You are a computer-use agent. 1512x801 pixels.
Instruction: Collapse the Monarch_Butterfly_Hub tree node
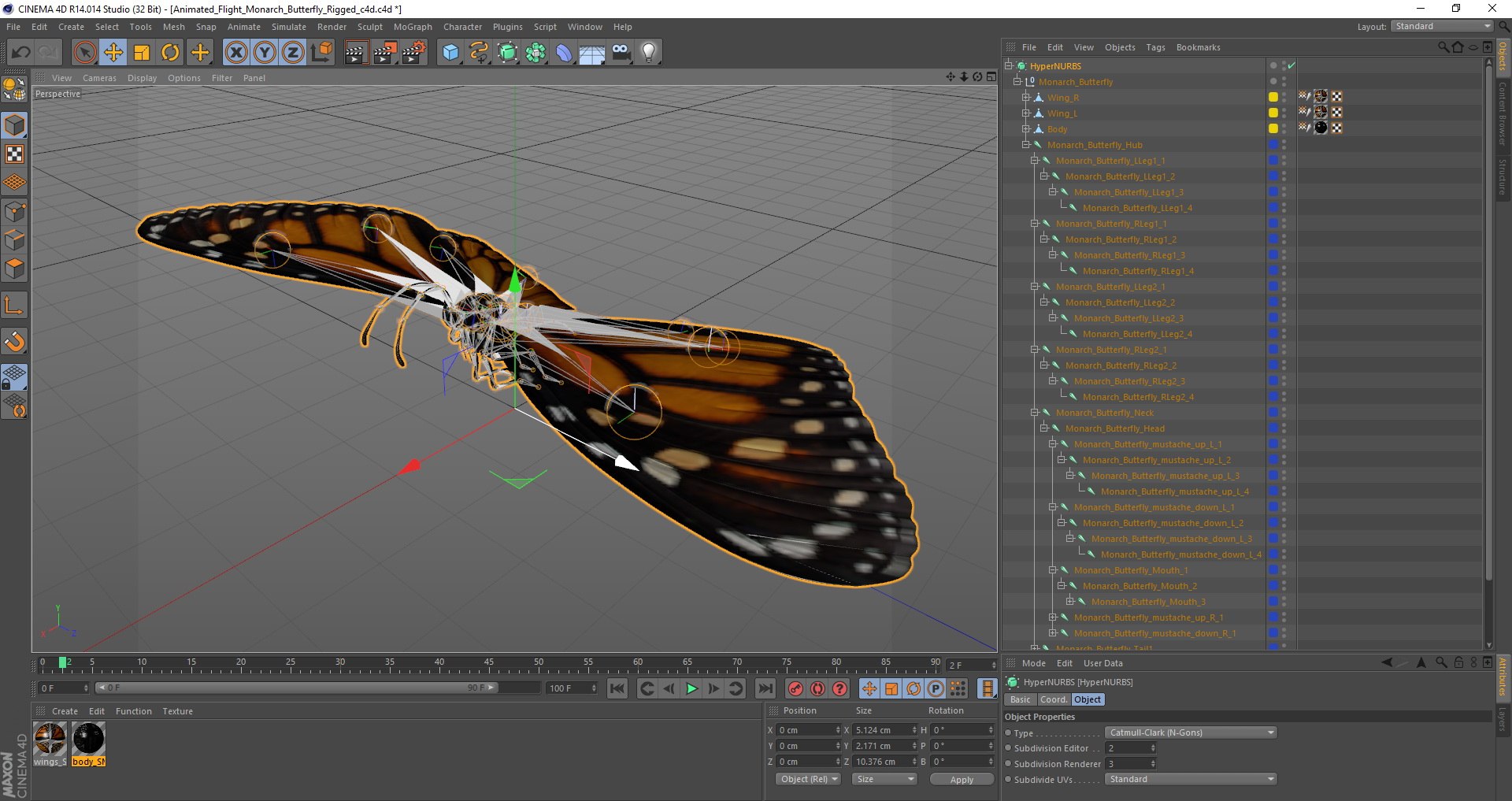(x=1025, y=144)
